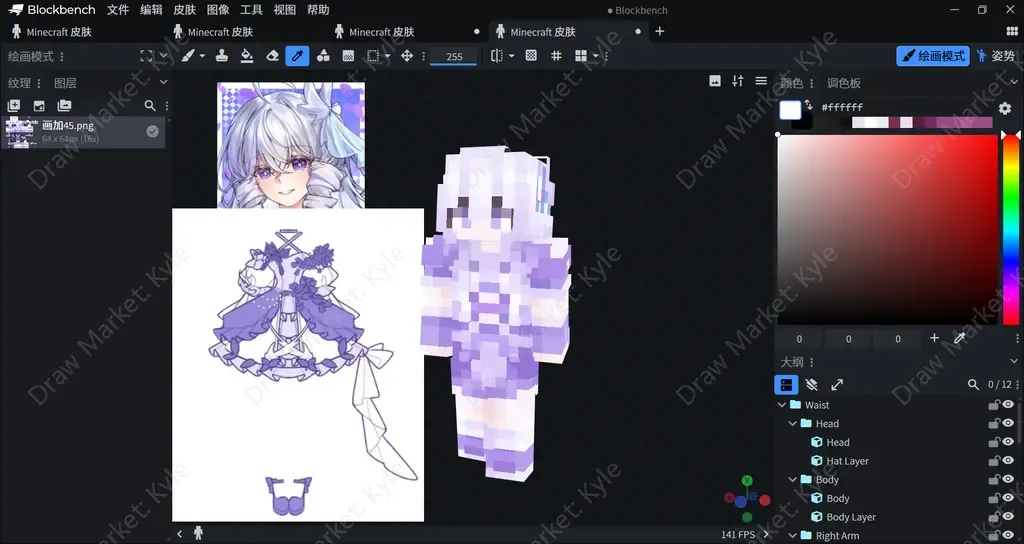This screenshot has height=544, width=1024.
Task: Toggle visibility of Body Layer cube
Action: click(1008, 517)
